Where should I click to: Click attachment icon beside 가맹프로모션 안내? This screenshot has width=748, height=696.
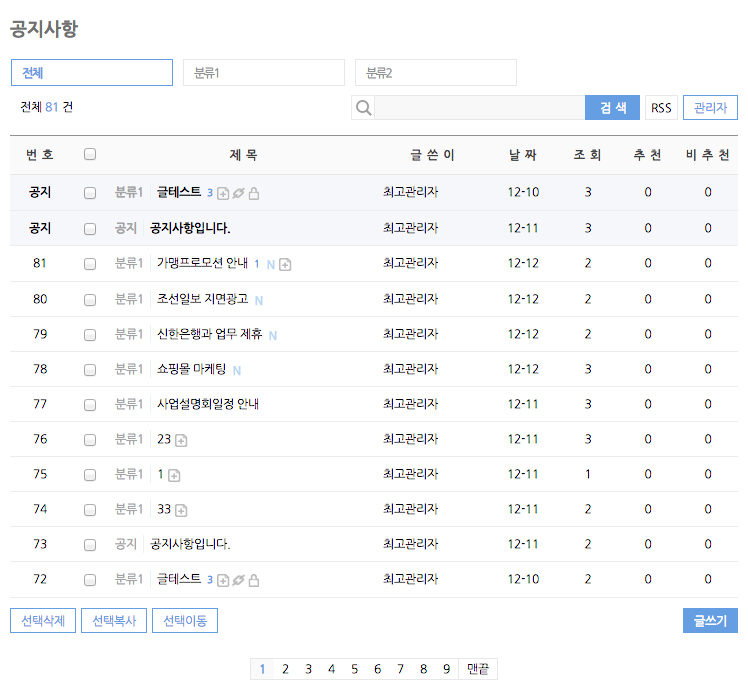coord(285,265)
